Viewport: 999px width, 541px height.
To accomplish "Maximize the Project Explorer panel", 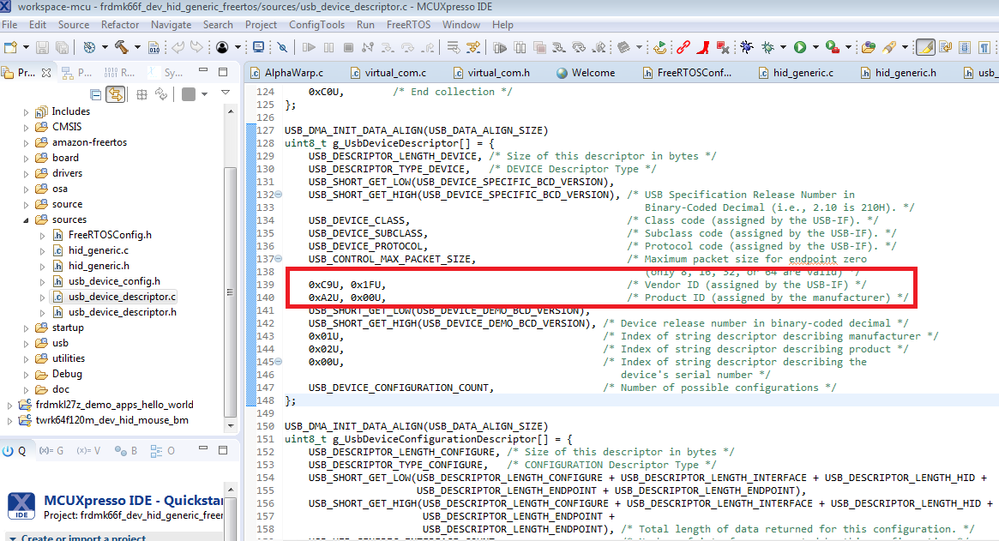I will pyautogui.click(x=223, y=71).
